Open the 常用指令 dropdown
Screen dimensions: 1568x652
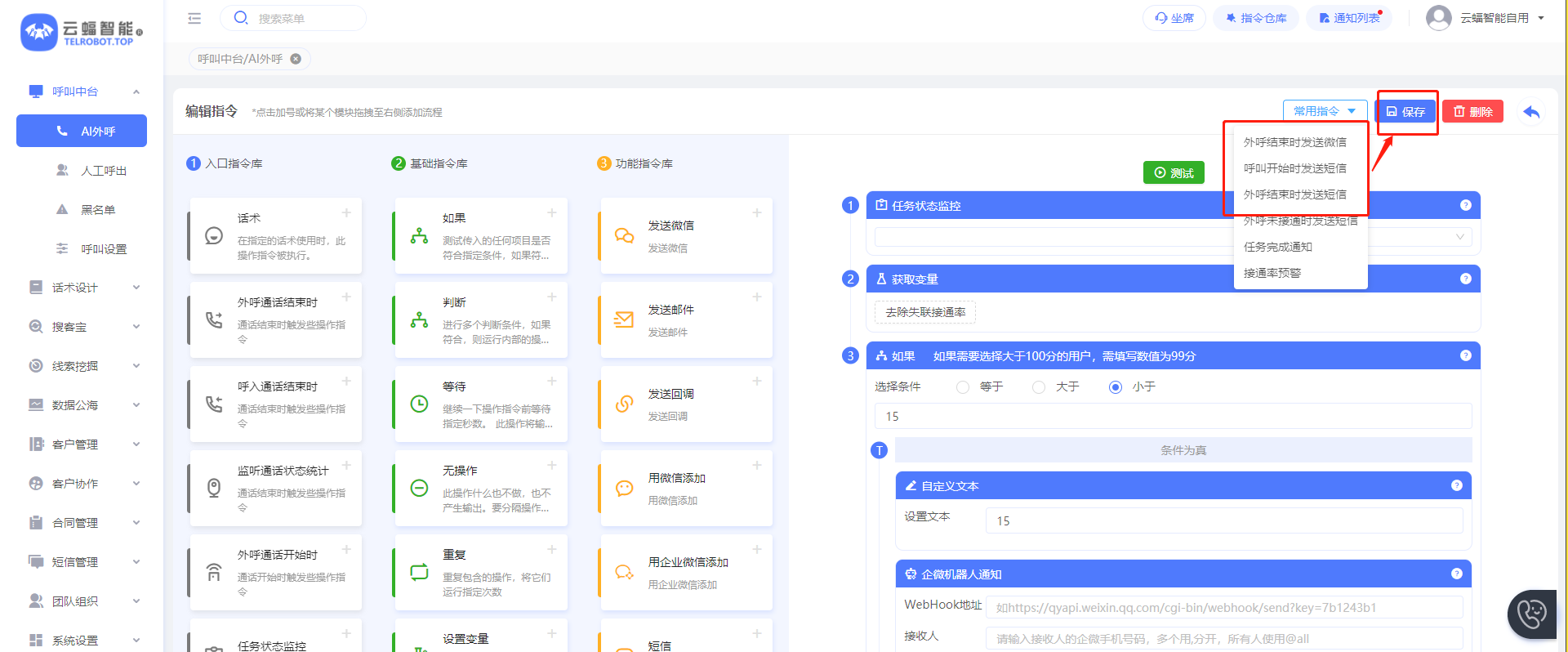(x=1325, y=111)
